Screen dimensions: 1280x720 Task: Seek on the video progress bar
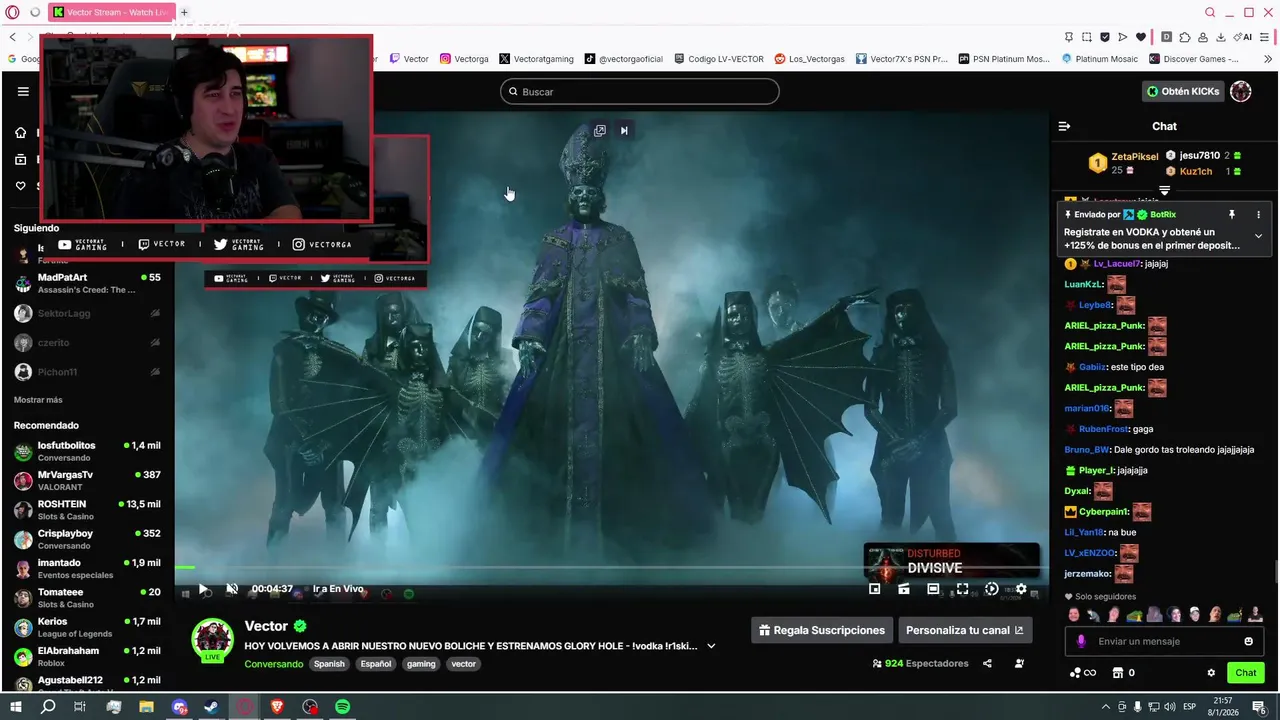click(x=612, y=568)
